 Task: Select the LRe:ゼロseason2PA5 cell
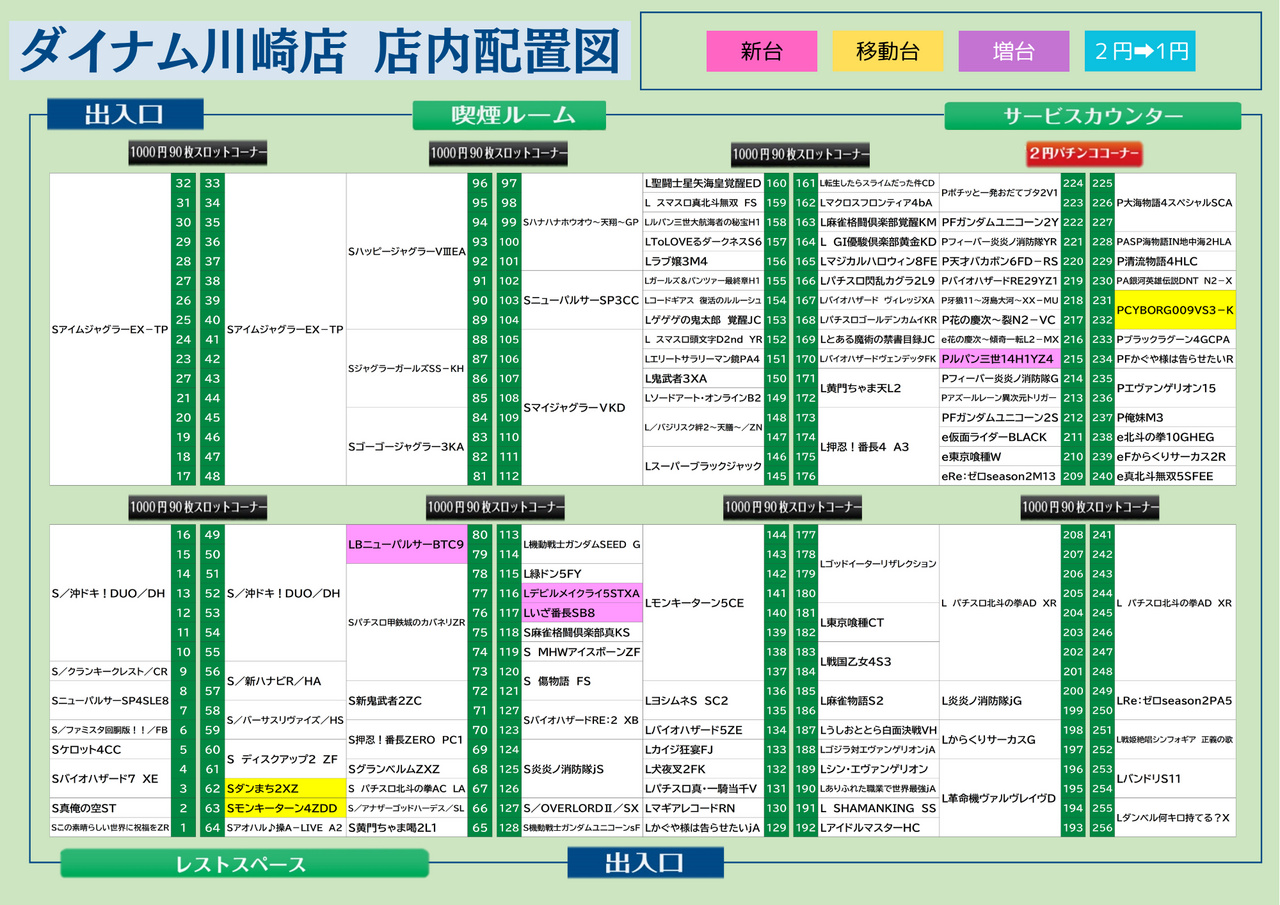coord(1175,700)
